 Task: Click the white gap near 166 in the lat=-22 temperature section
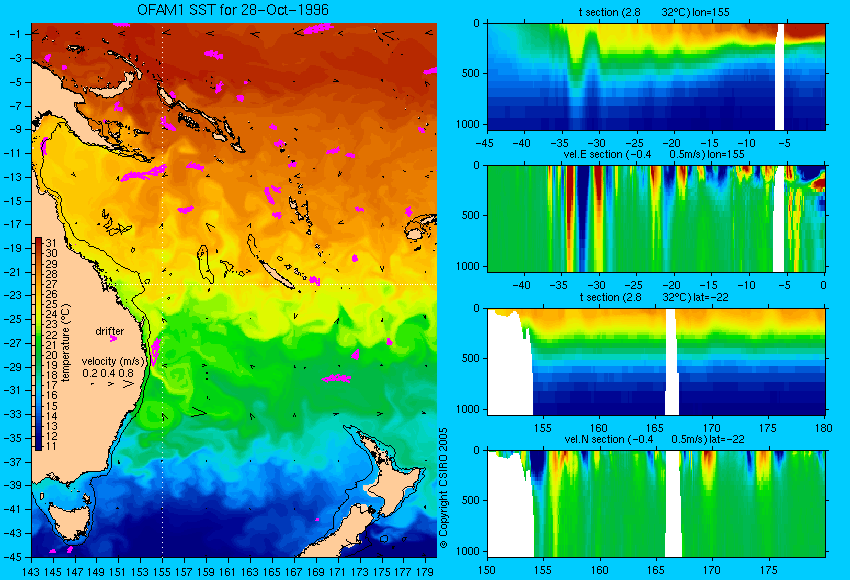pos(672,362)
